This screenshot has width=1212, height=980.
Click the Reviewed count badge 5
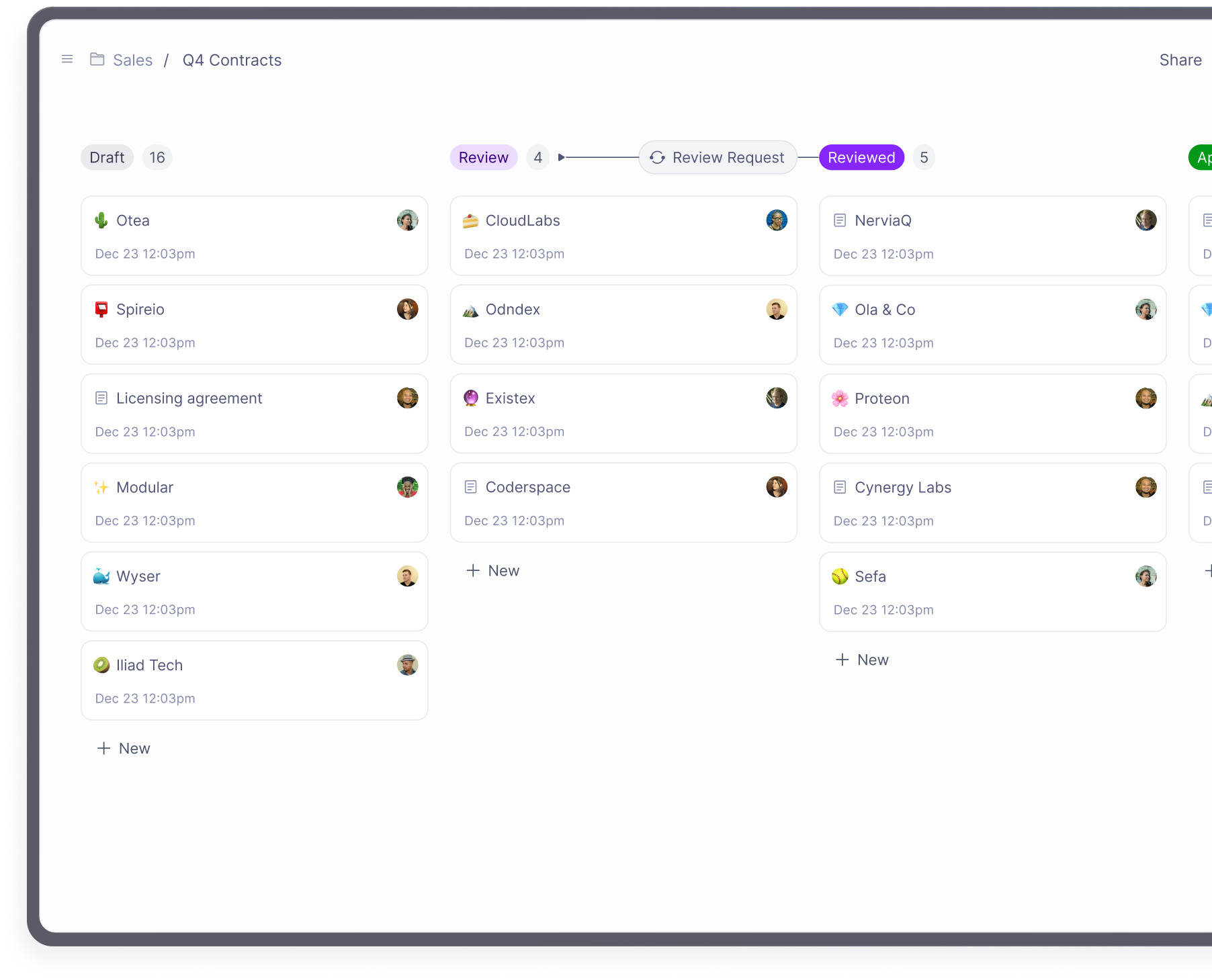[x=924, y=157]
